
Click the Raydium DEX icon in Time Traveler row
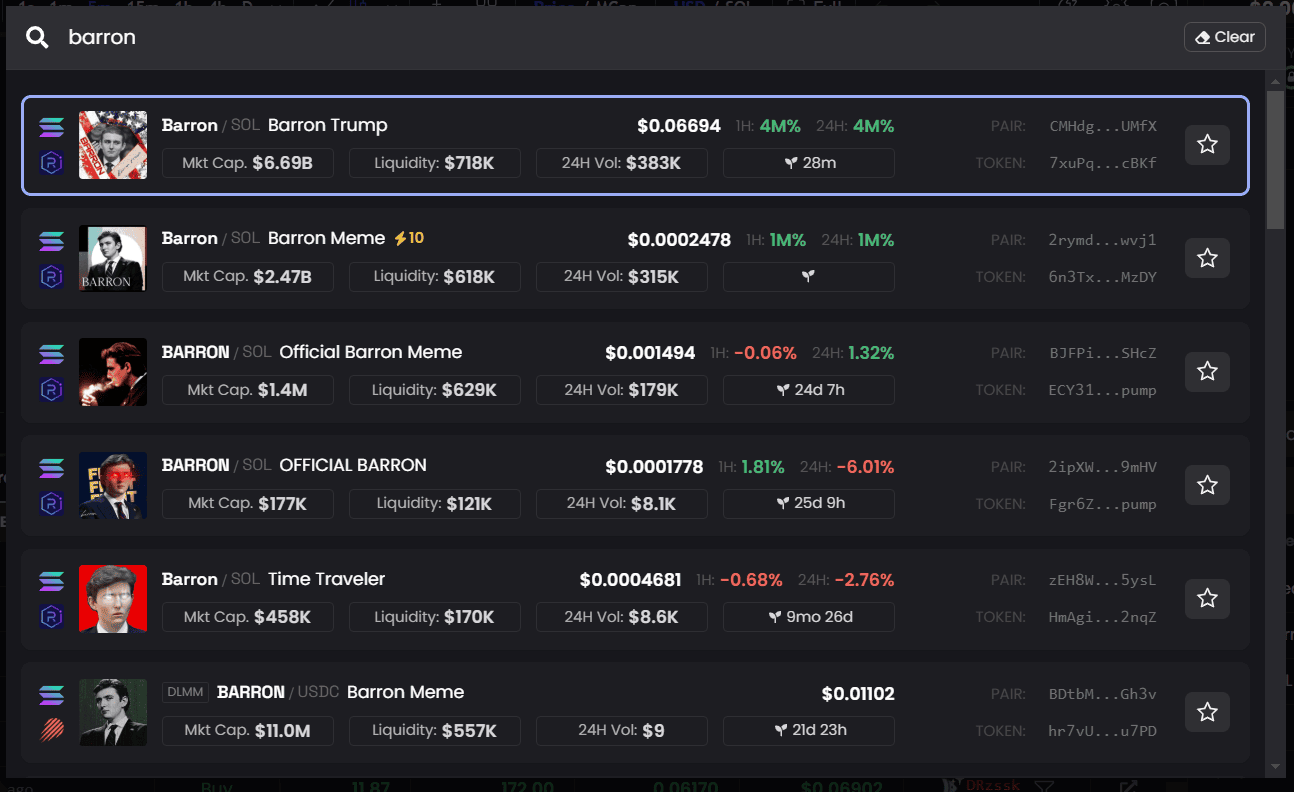pyautogui.click(x=51, y=617)
